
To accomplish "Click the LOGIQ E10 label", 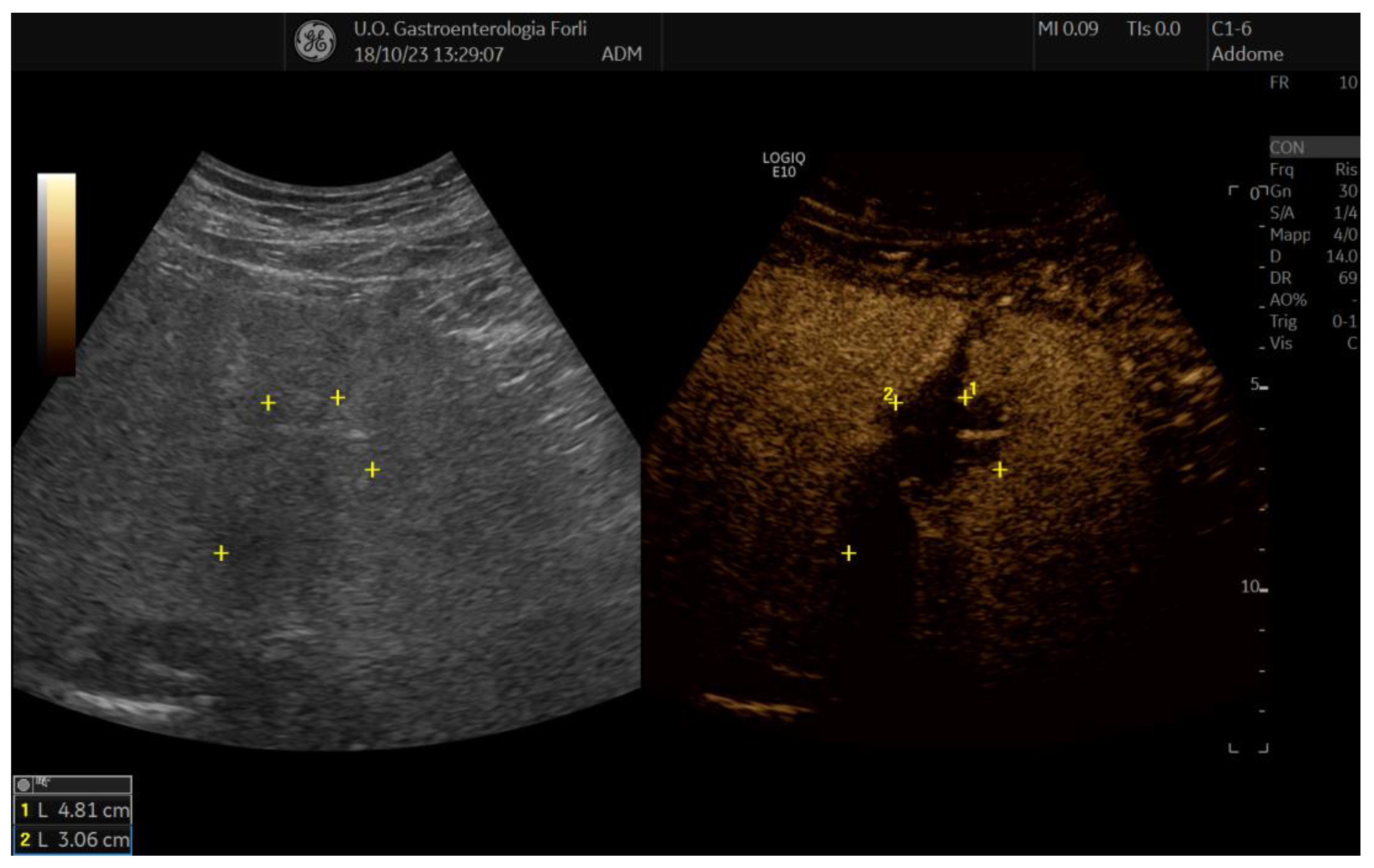I will click(783, 165).
